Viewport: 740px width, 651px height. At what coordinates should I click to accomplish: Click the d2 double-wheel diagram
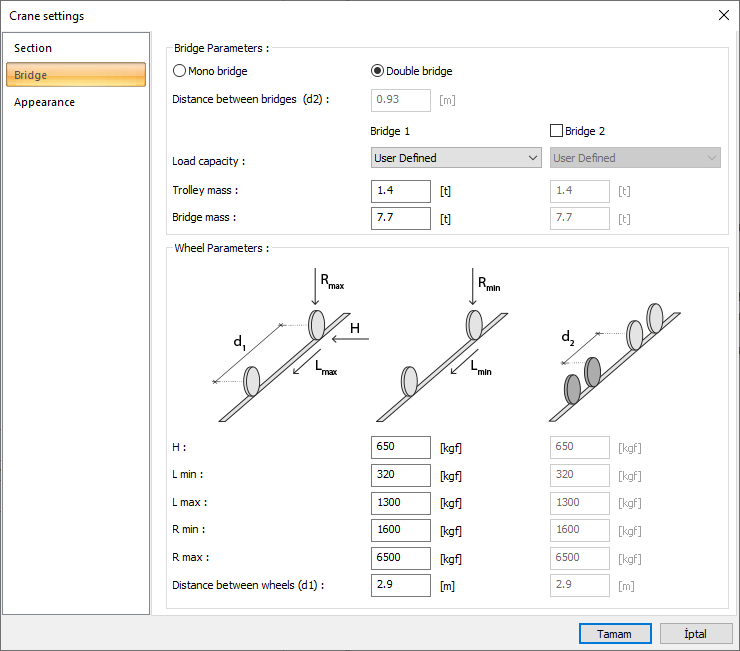(615, 350)
